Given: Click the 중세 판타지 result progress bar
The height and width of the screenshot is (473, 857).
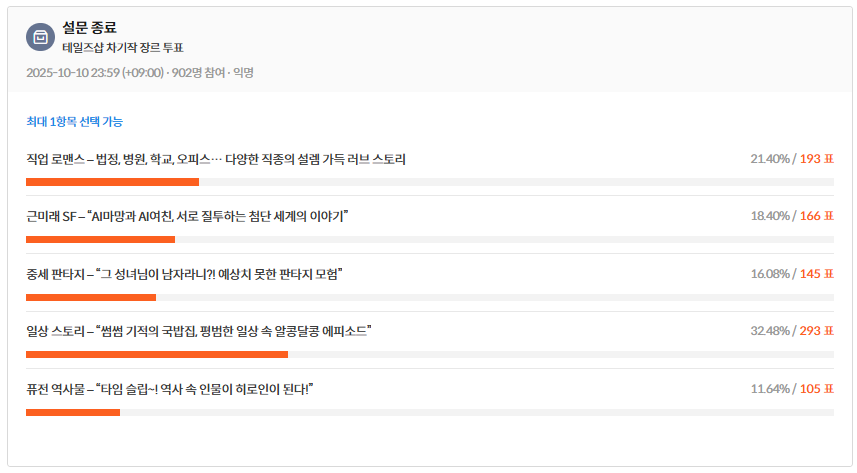Looking at the screenshot, I should 430,297.
